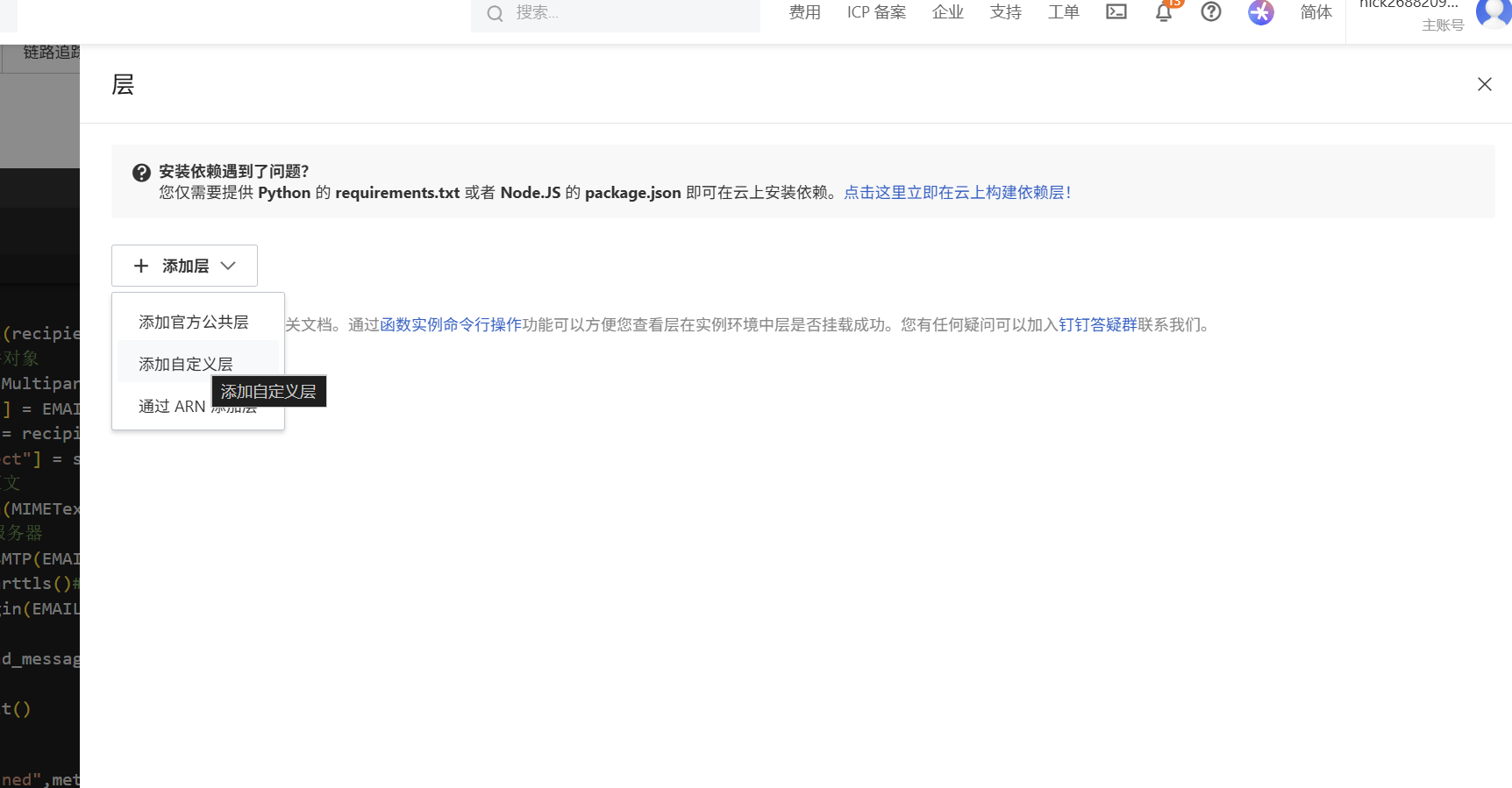
Task: Open the 企业 top menu
Action: coord(948,12)
